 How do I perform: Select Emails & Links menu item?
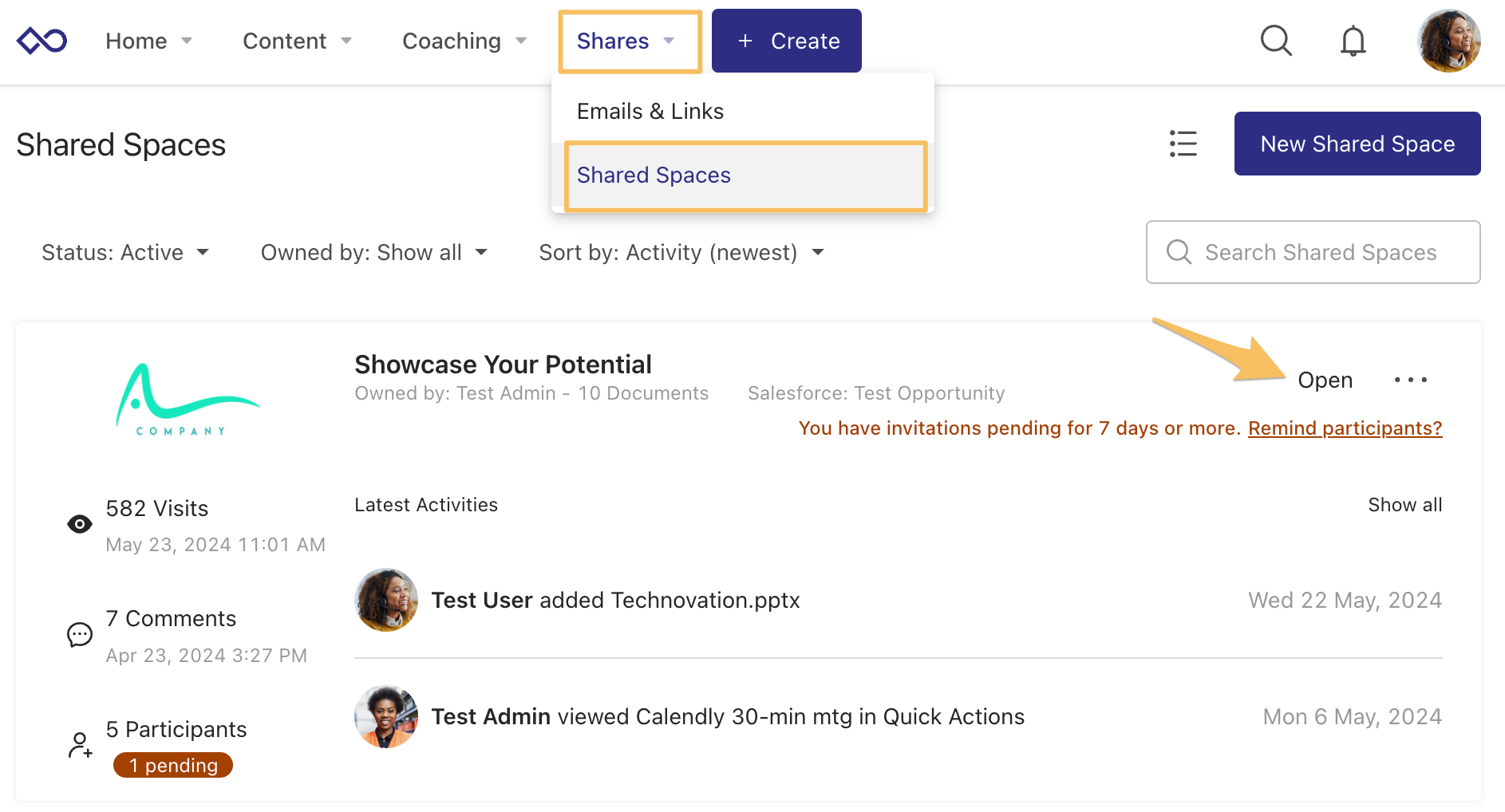(x=650, y=112)
